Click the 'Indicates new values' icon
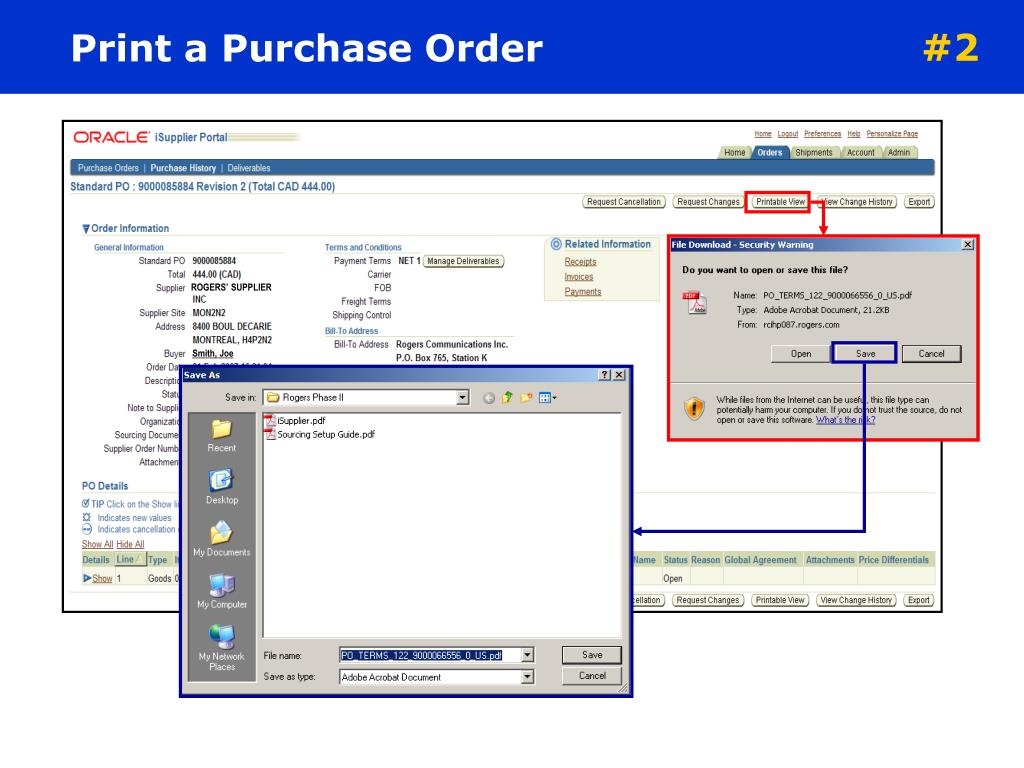This screenshot has height=768, width=1024. point(86,517)
